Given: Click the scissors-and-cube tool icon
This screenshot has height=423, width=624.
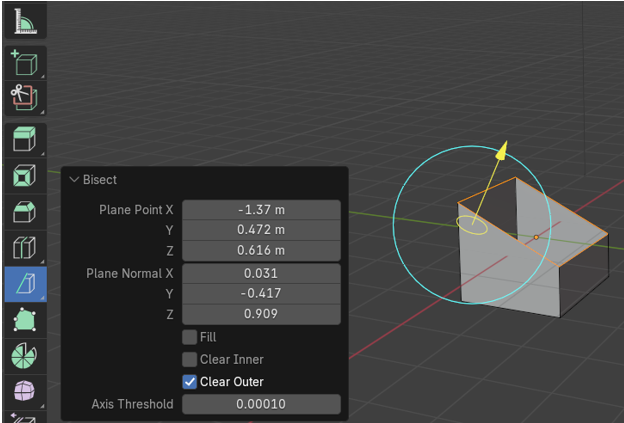Looking at the screenshot, I should point(24,98).
